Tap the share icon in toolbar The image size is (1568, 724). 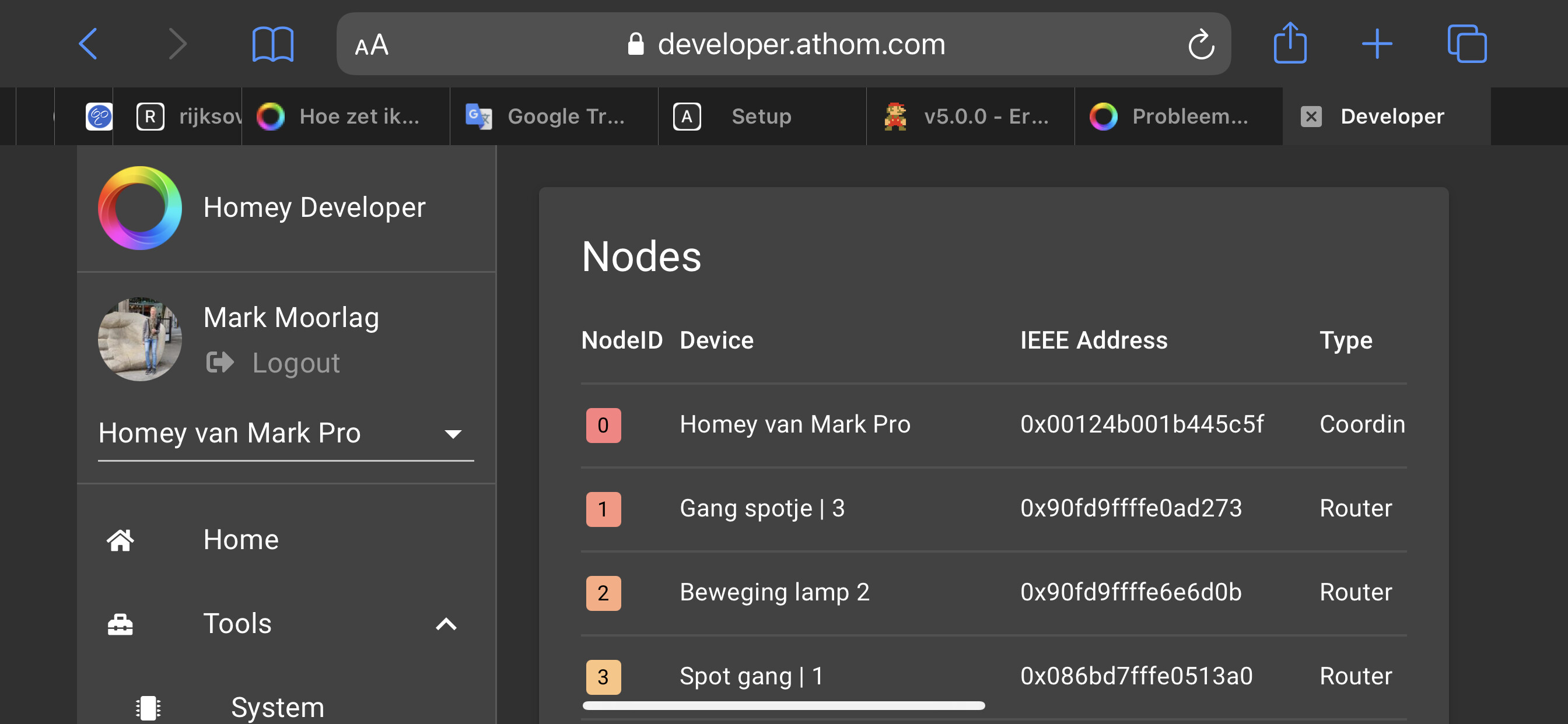1289,44
